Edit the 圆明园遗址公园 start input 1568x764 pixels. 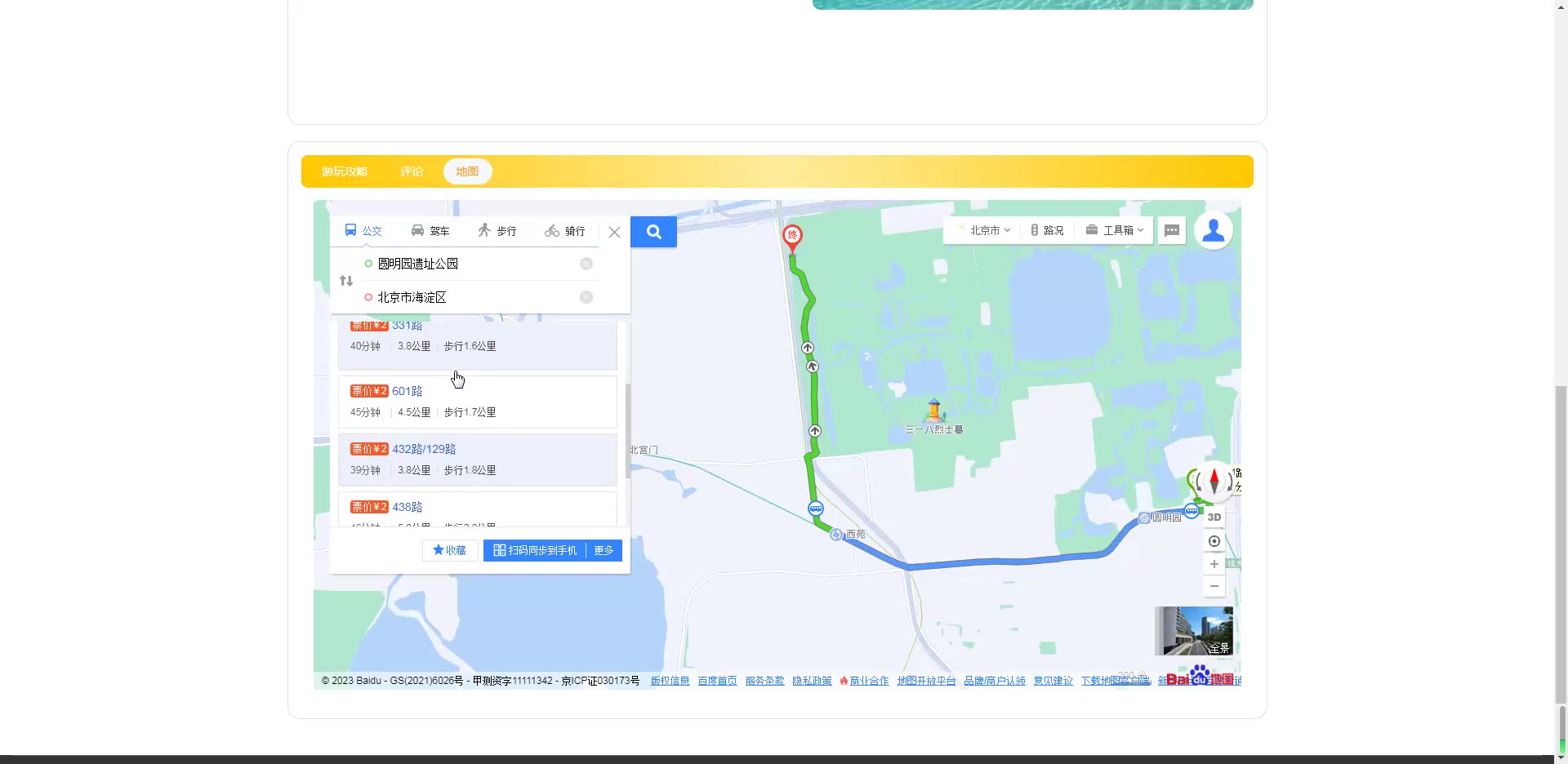point(474,264)
